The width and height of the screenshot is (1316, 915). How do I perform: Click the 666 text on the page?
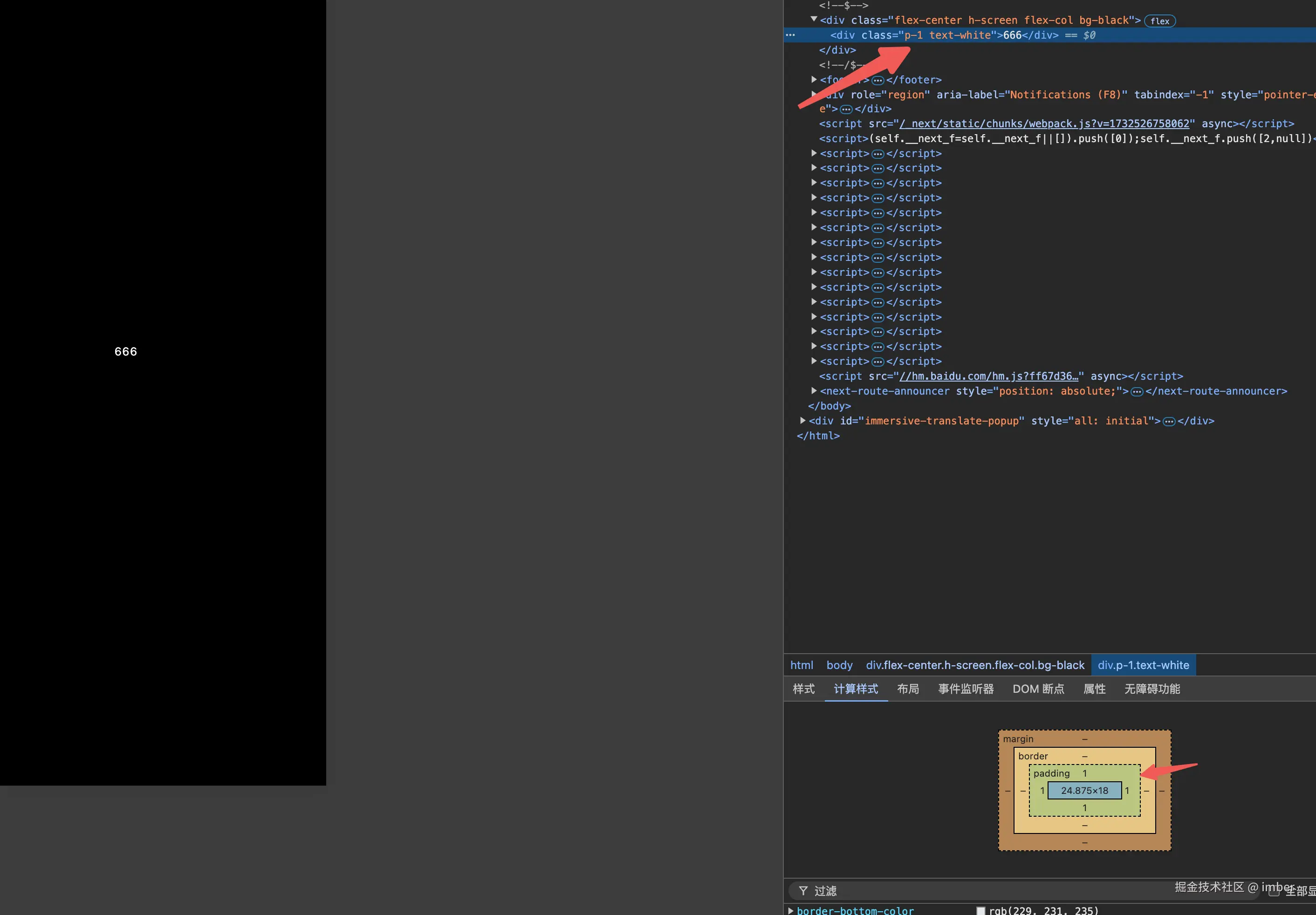click(125, 352)
